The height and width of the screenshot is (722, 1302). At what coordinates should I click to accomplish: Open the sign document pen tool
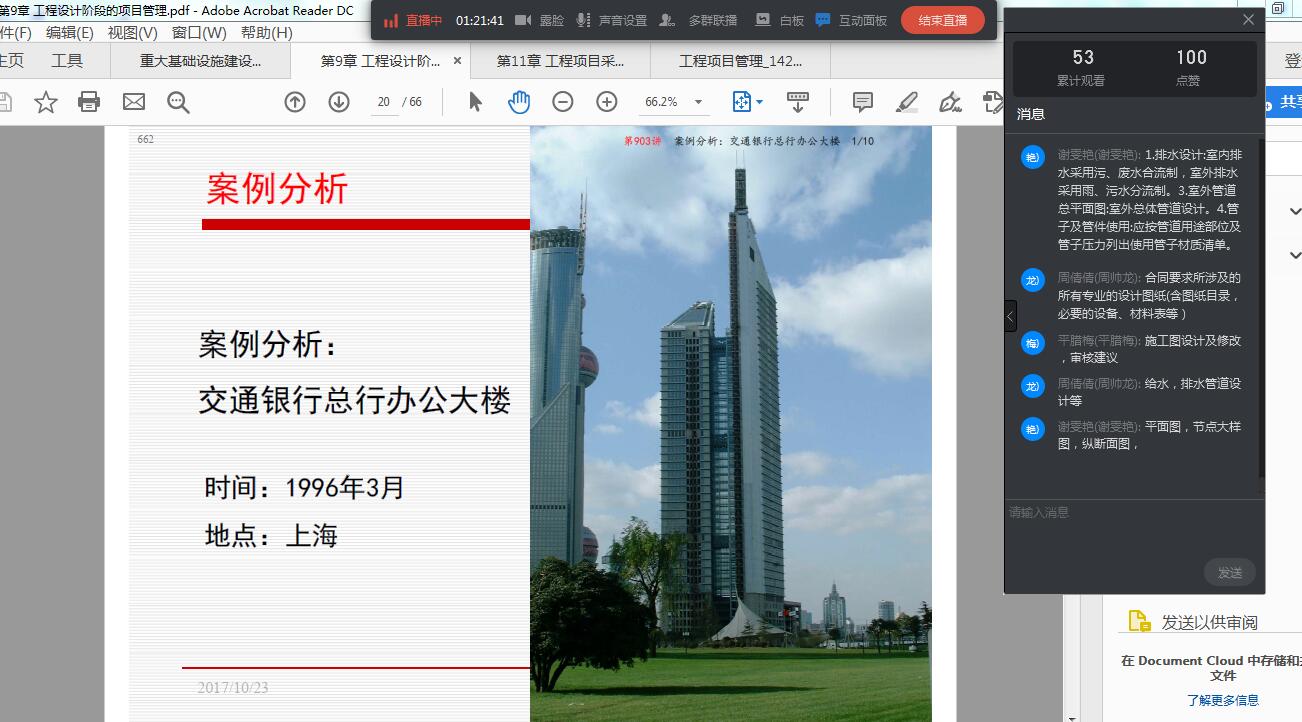click(x=951, y=102)
